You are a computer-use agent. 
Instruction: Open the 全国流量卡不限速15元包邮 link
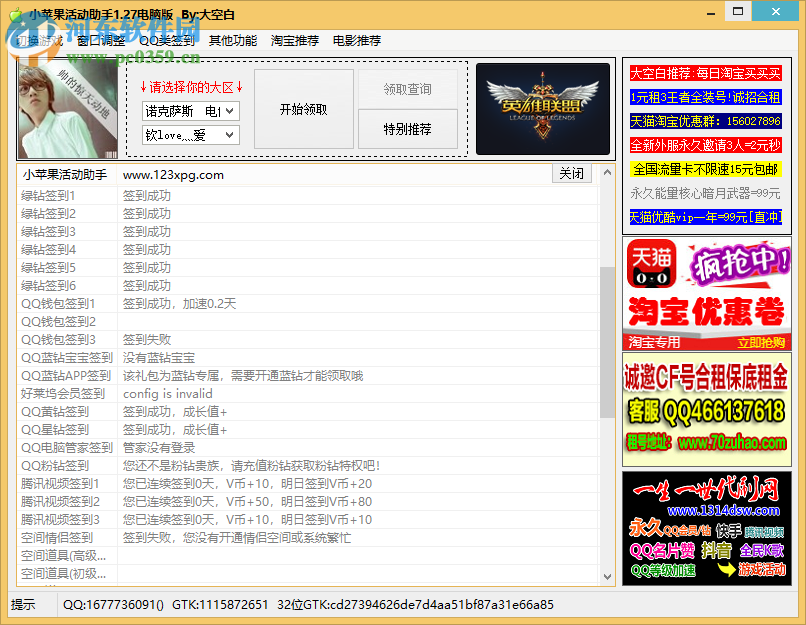tap(705, 169)
